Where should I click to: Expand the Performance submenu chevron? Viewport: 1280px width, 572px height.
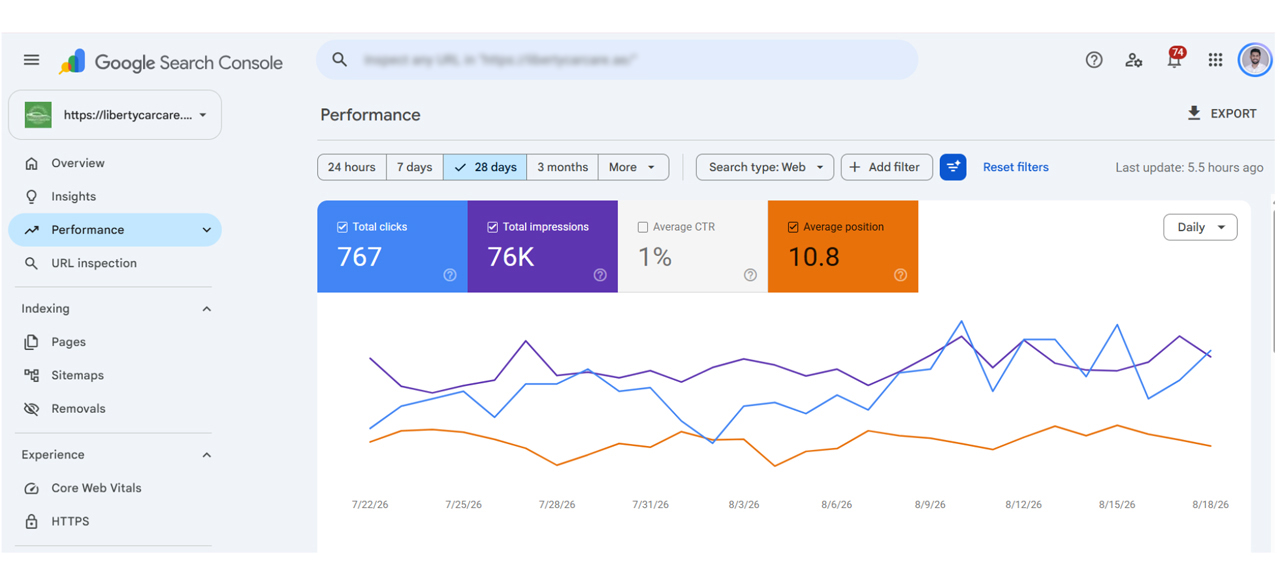[207, 230]
